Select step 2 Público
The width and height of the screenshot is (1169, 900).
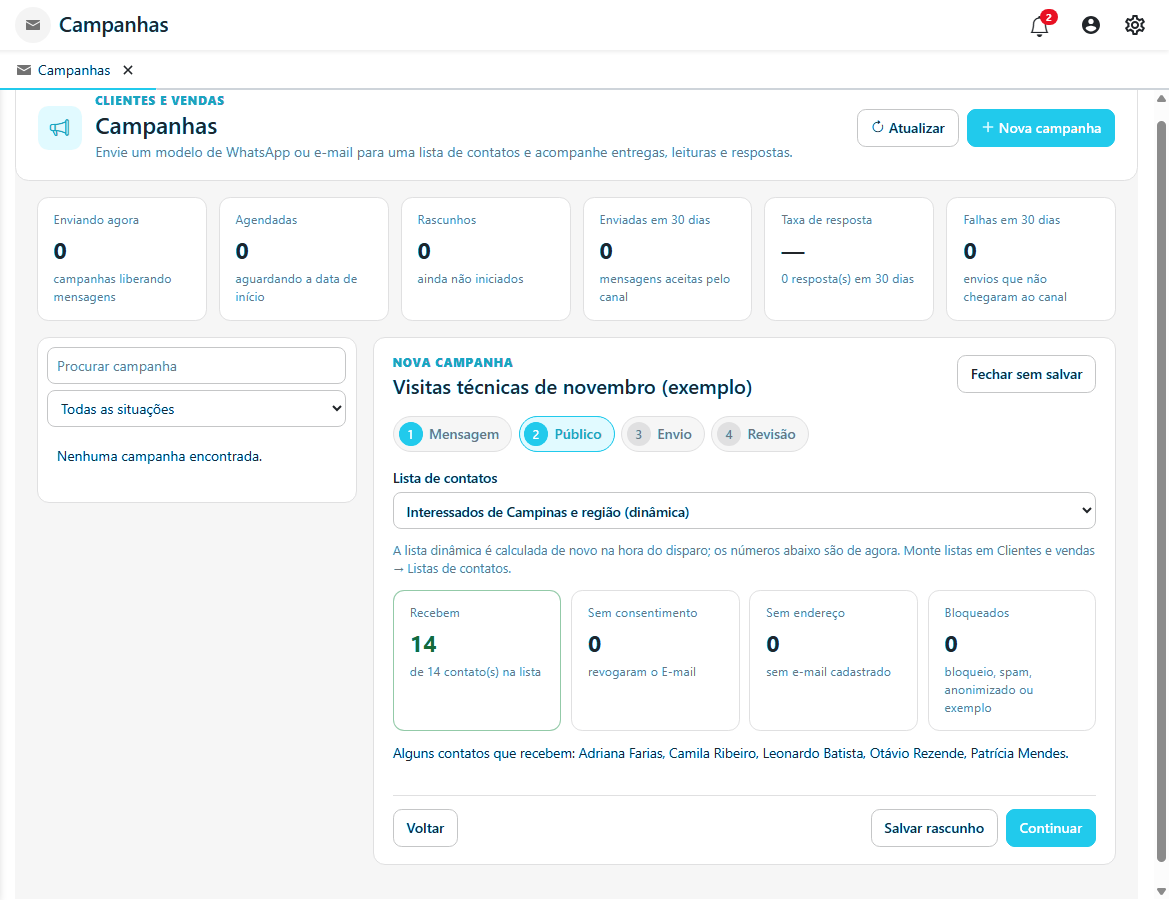567,434
